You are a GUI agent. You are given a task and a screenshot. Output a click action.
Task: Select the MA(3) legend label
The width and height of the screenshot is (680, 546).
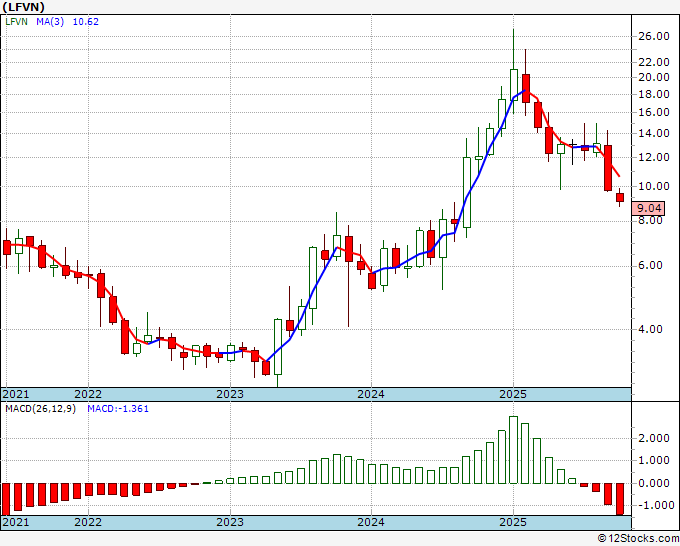[x=49, y=21]
